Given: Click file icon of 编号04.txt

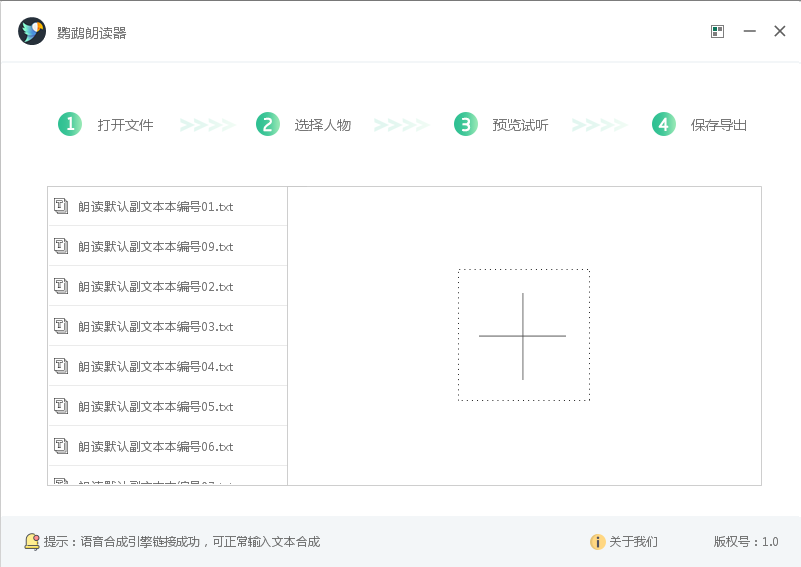Looking at the screenshot, I should 61,366.
